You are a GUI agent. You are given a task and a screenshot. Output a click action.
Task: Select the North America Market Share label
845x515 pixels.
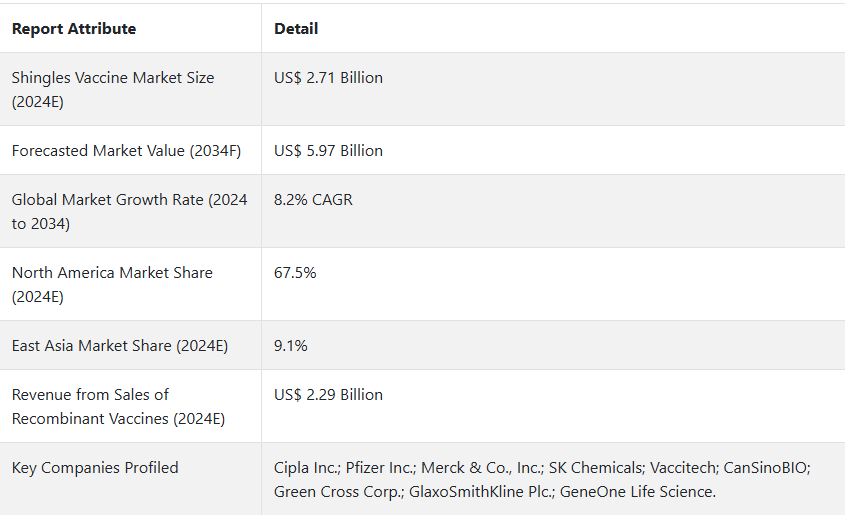pos(112,284)
